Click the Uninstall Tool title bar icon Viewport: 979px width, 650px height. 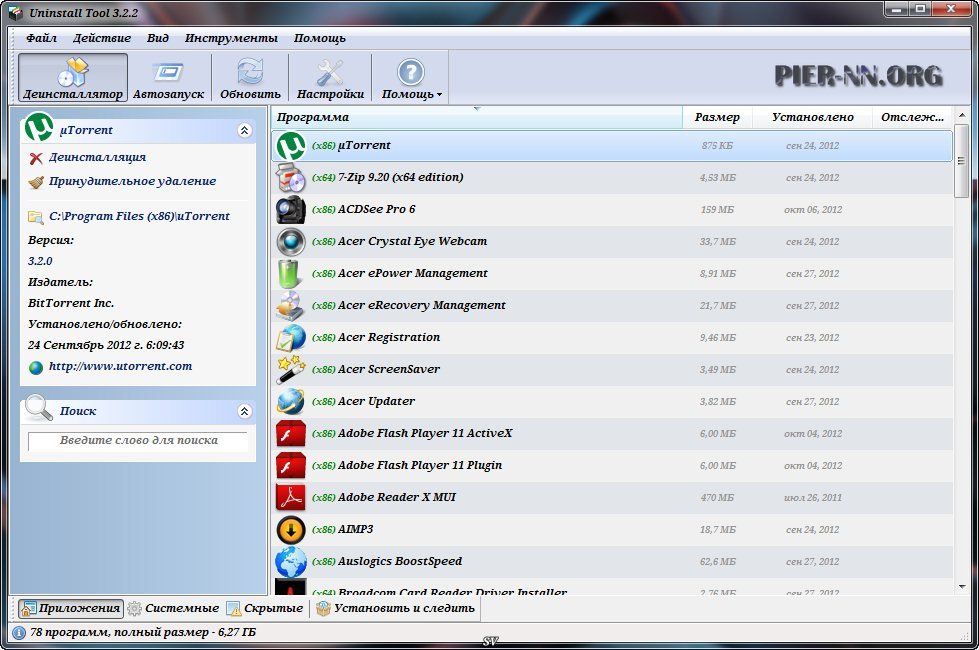[x=16, y=12]
